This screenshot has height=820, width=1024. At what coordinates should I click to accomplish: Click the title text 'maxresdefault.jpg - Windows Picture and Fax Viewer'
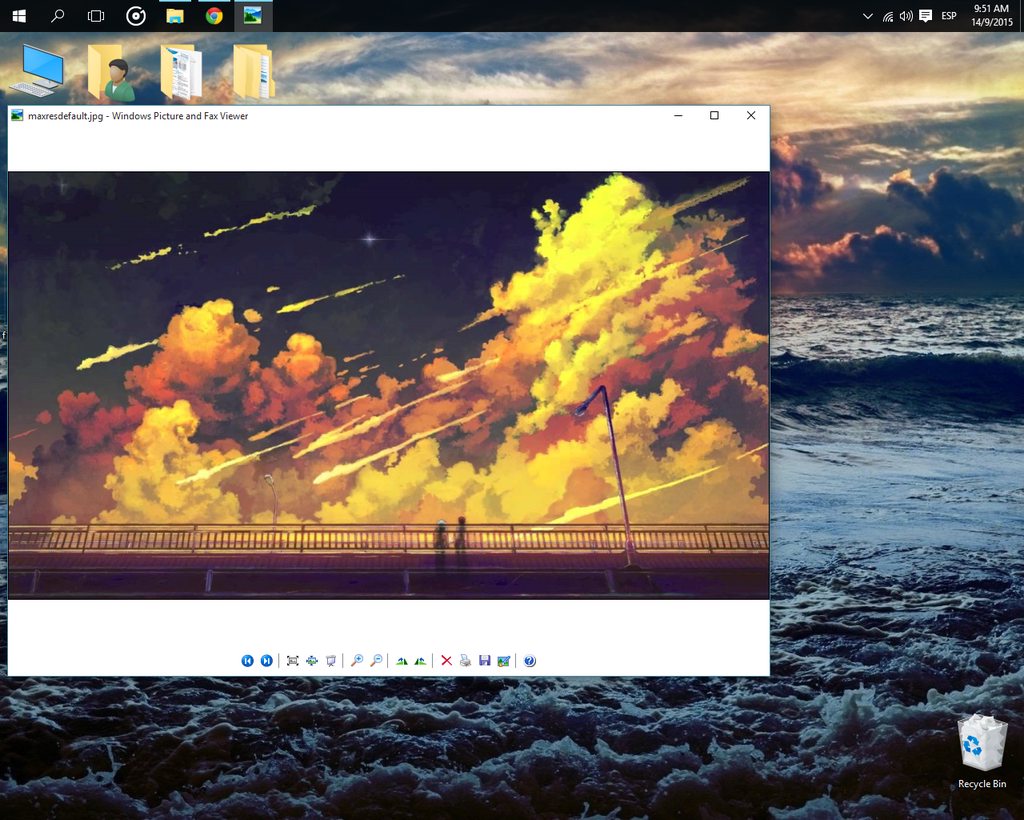(x=138, y=116)
